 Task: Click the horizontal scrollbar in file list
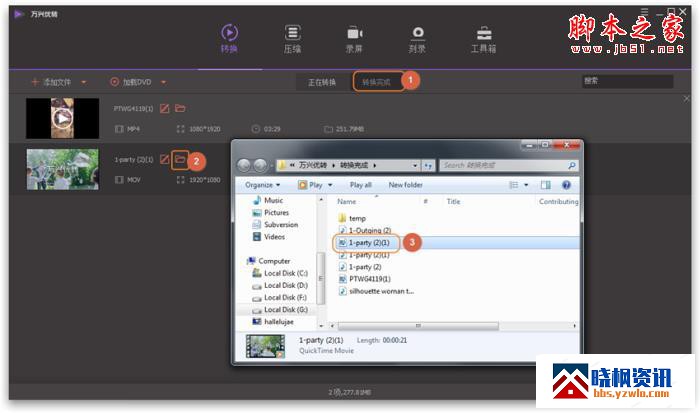tap(418, 326)
